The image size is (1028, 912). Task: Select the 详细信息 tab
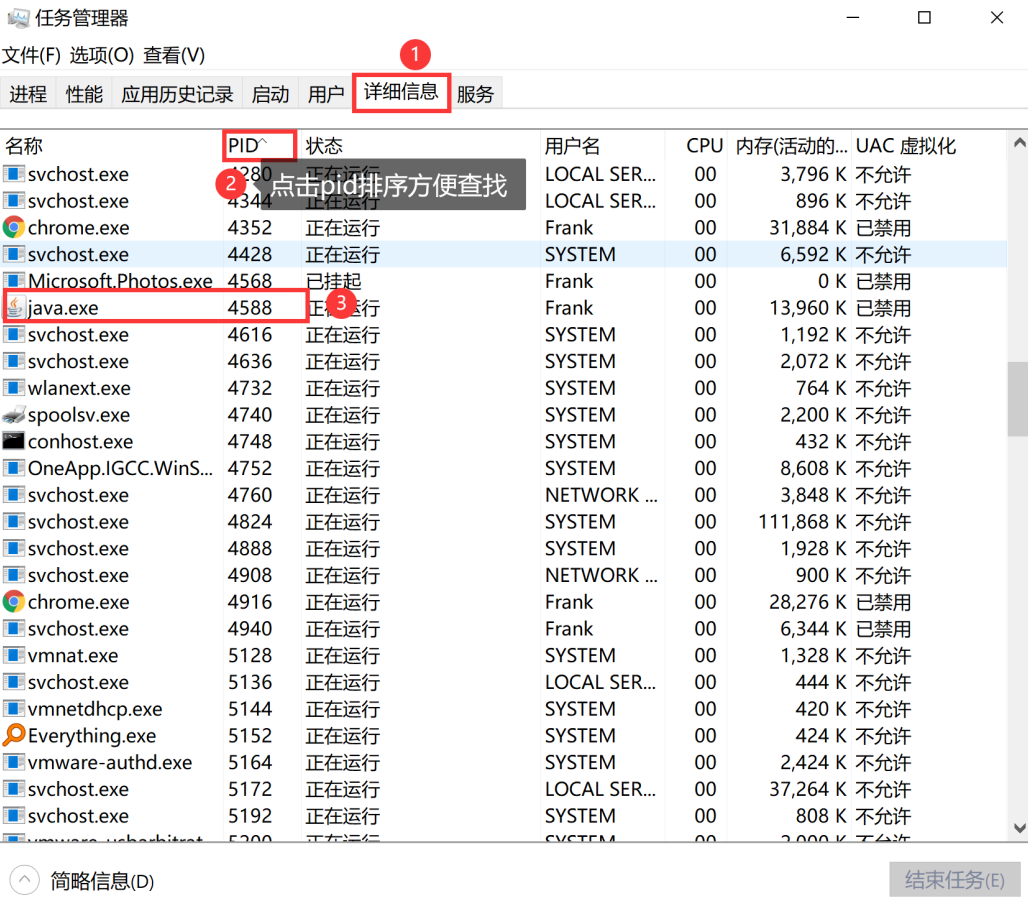(401, 92)
